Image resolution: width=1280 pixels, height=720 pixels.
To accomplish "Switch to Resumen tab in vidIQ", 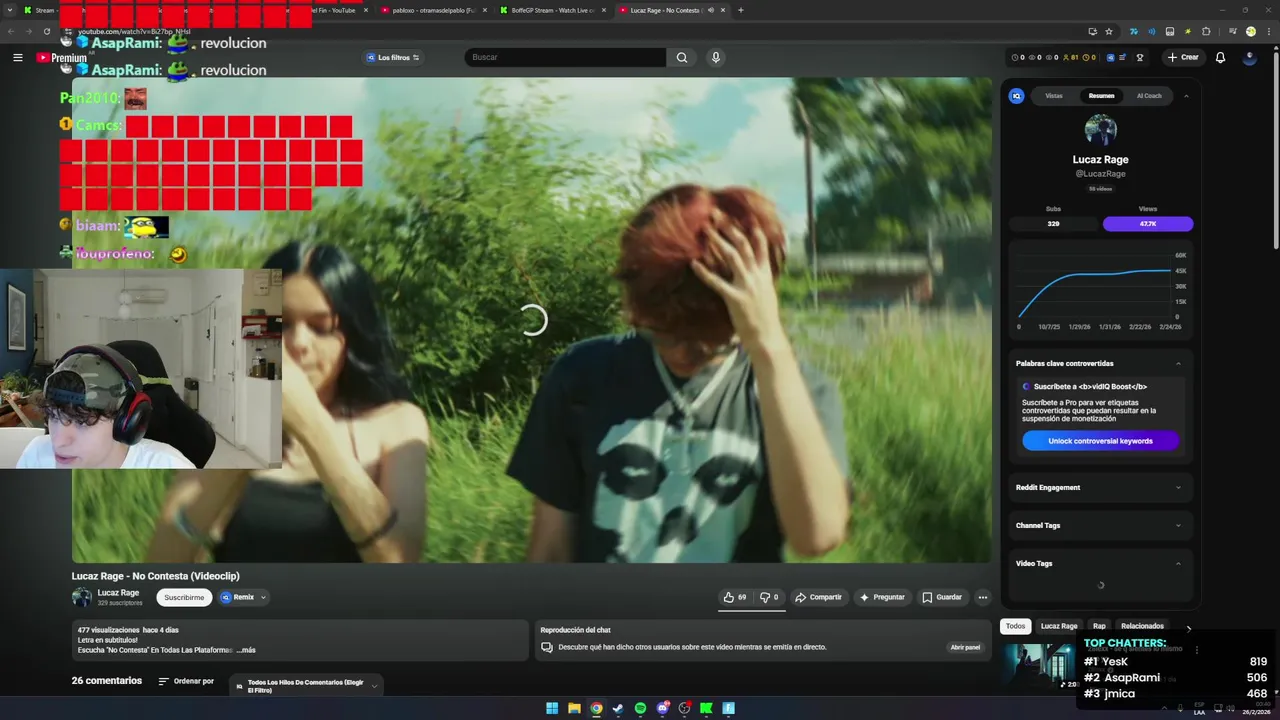I will coord(1101,96).
